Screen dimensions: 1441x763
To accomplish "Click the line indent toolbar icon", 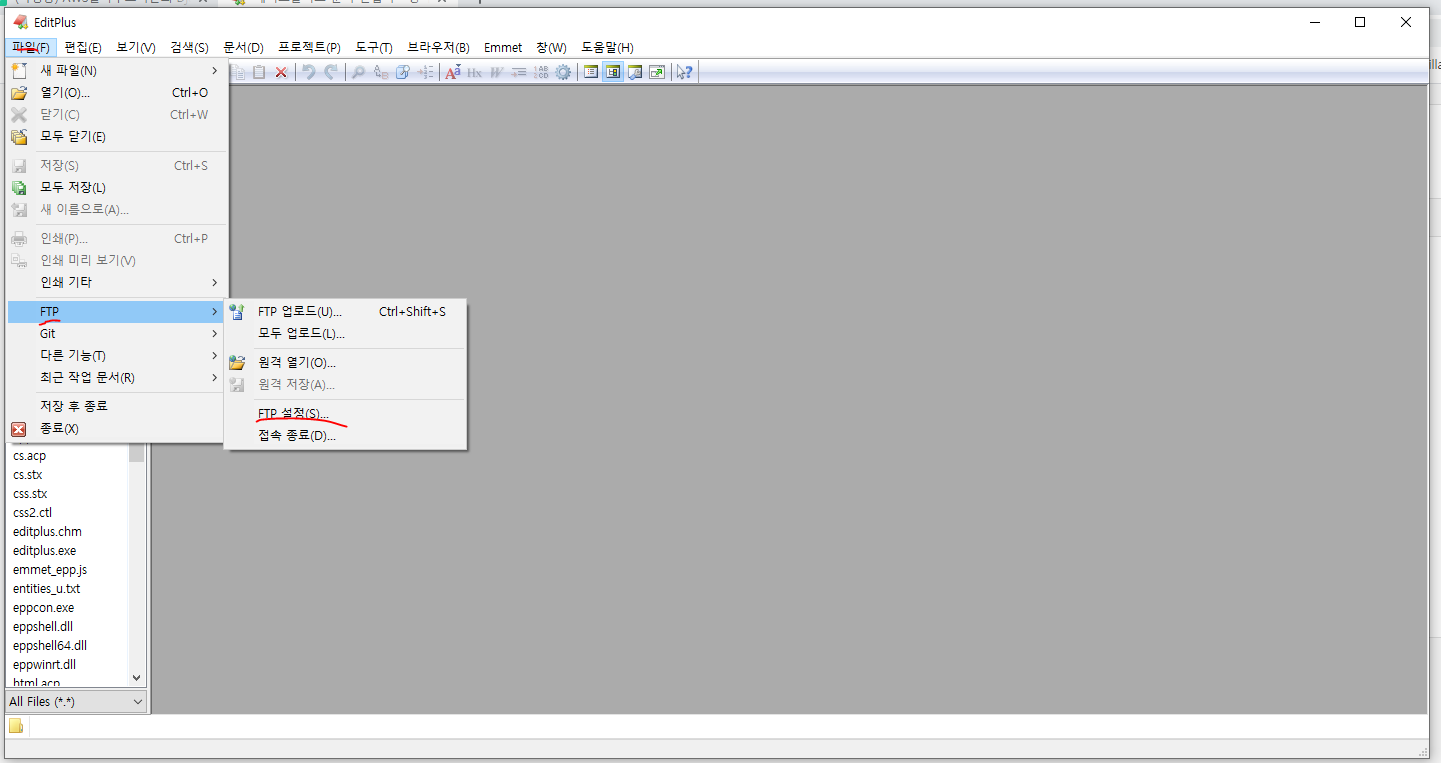I will pos(519,72).
